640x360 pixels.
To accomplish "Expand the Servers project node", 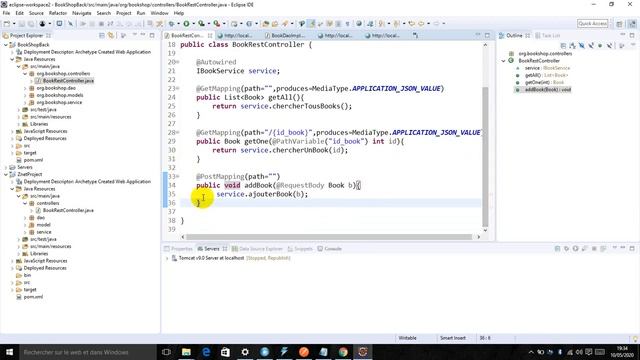I will (6, 167).
